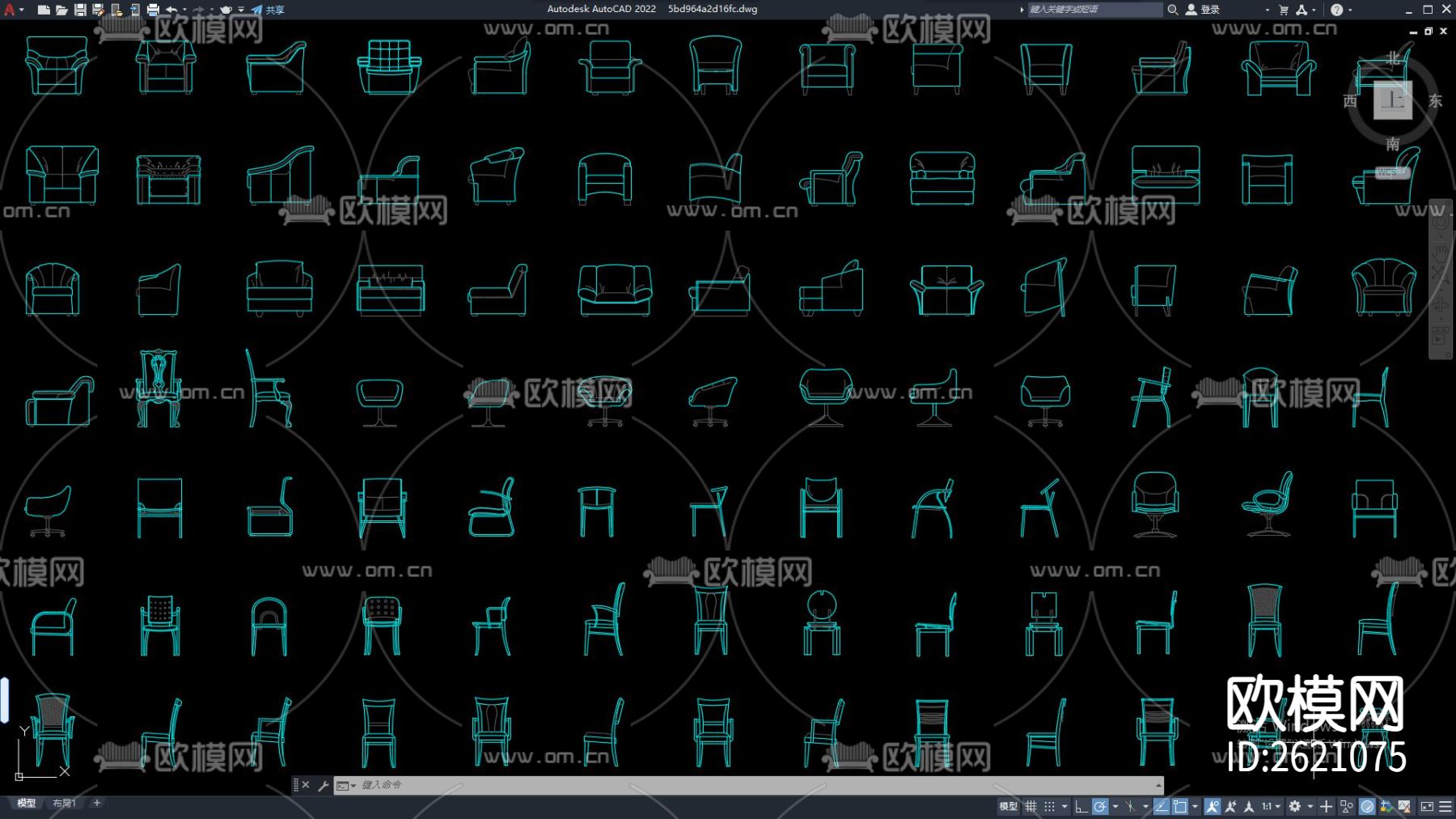Rotate view to east 东 on ViewCube
Viewport: 1456px width, 819px height.
[x=1435, y=100]
